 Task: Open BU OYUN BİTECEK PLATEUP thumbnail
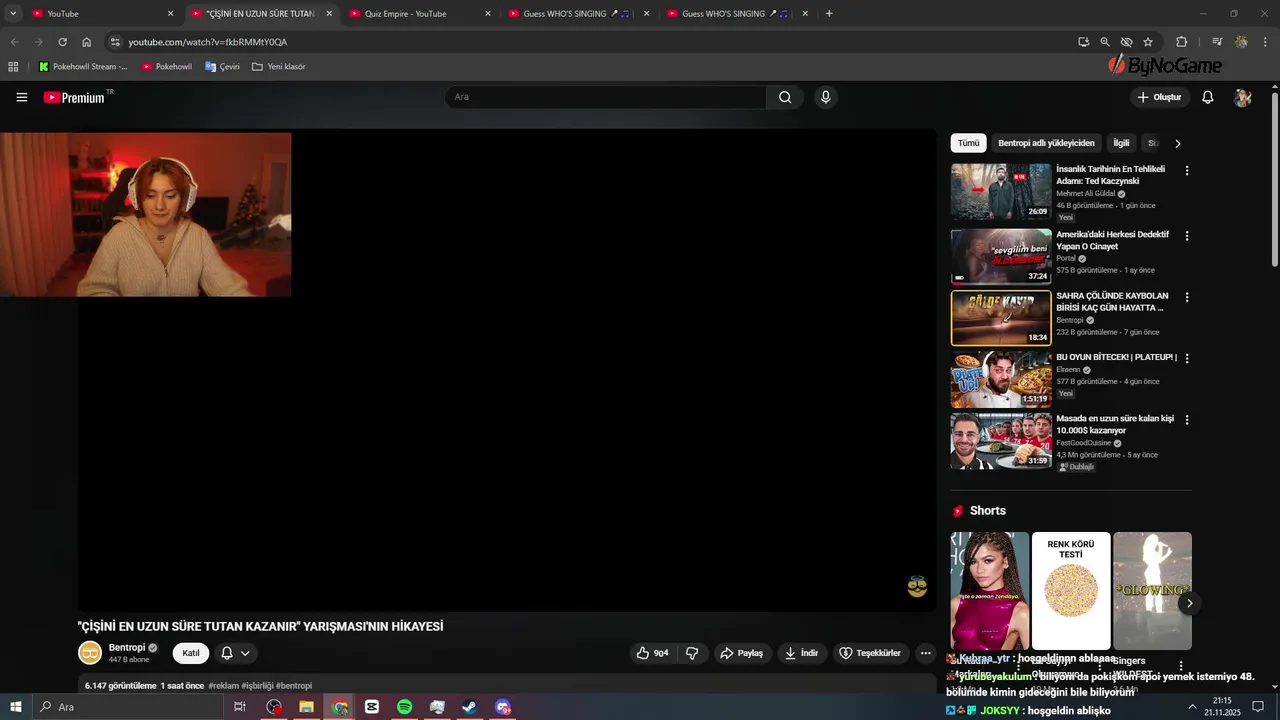pyautogui.click(x=1001, y=379)
